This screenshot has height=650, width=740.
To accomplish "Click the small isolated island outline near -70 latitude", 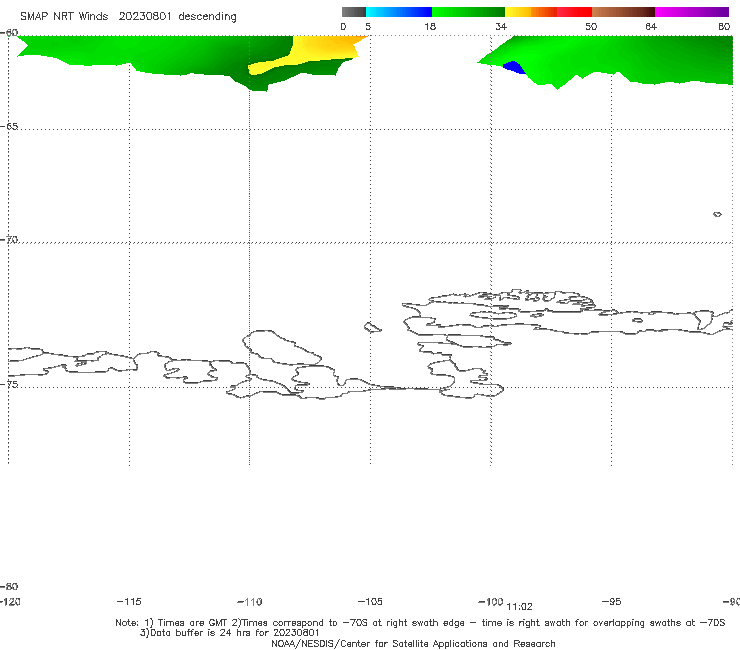I will point(717,214).
